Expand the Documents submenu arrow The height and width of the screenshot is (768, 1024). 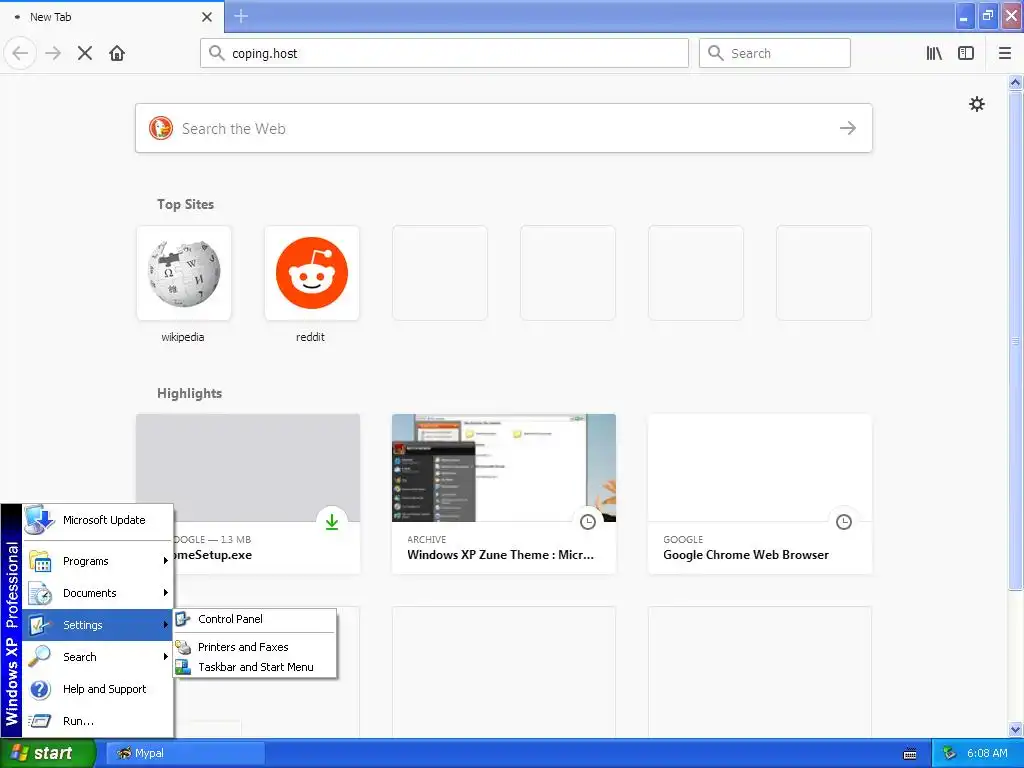click(166, 592)
